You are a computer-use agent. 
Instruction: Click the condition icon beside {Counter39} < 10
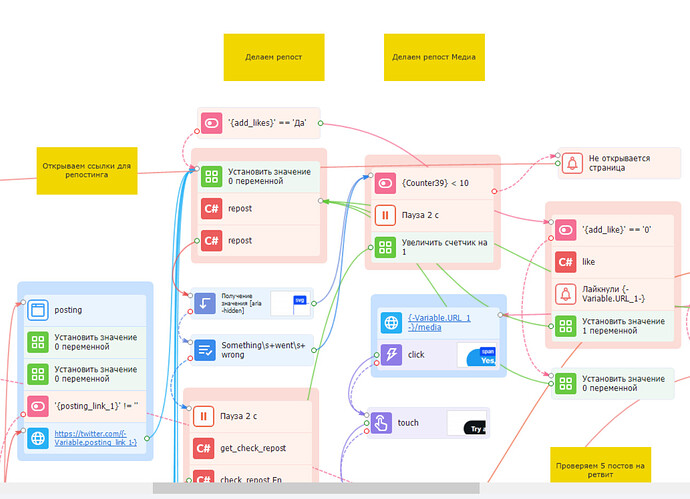385,183
